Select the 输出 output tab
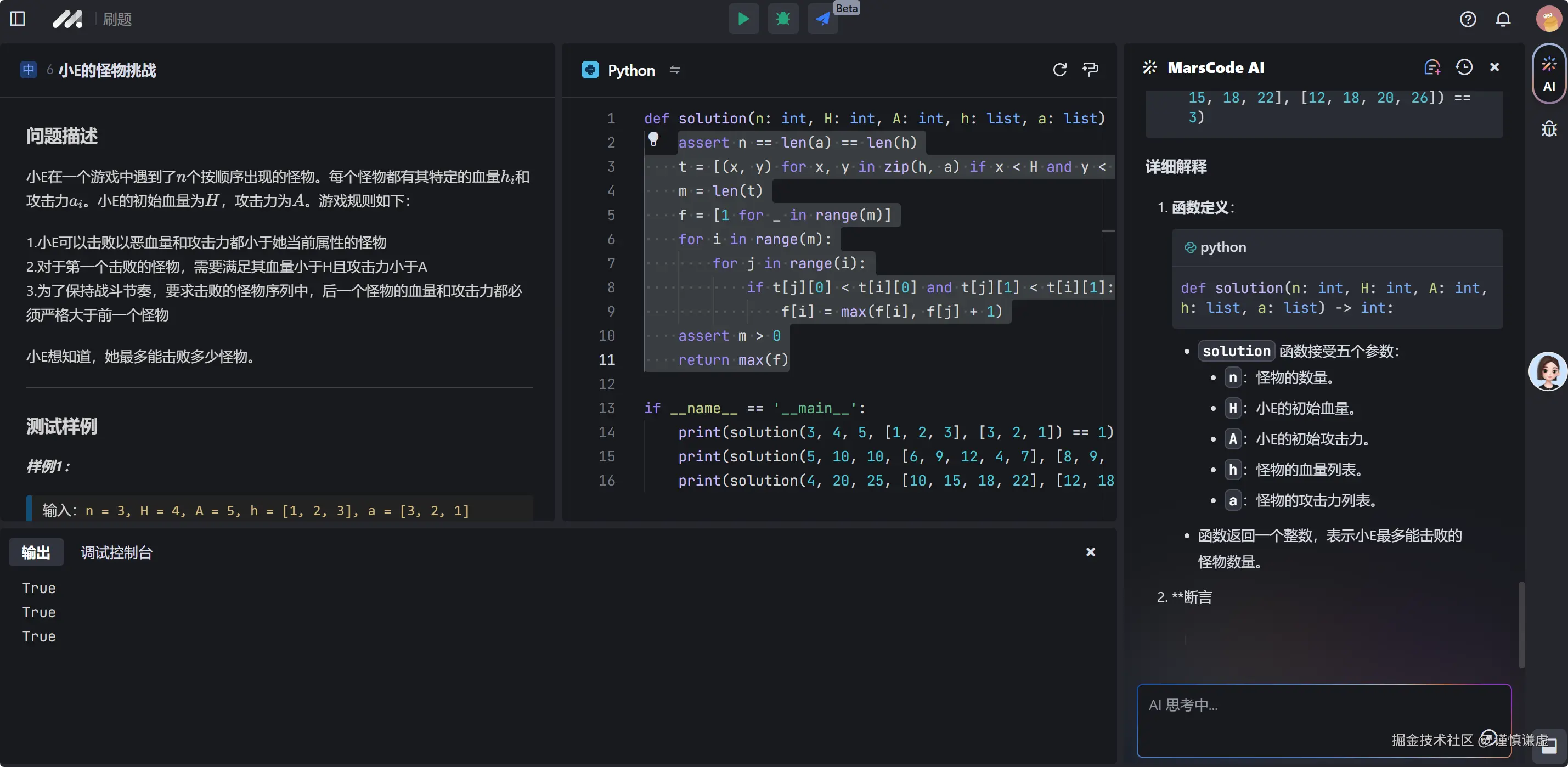1568x767 pixels. 36,552
